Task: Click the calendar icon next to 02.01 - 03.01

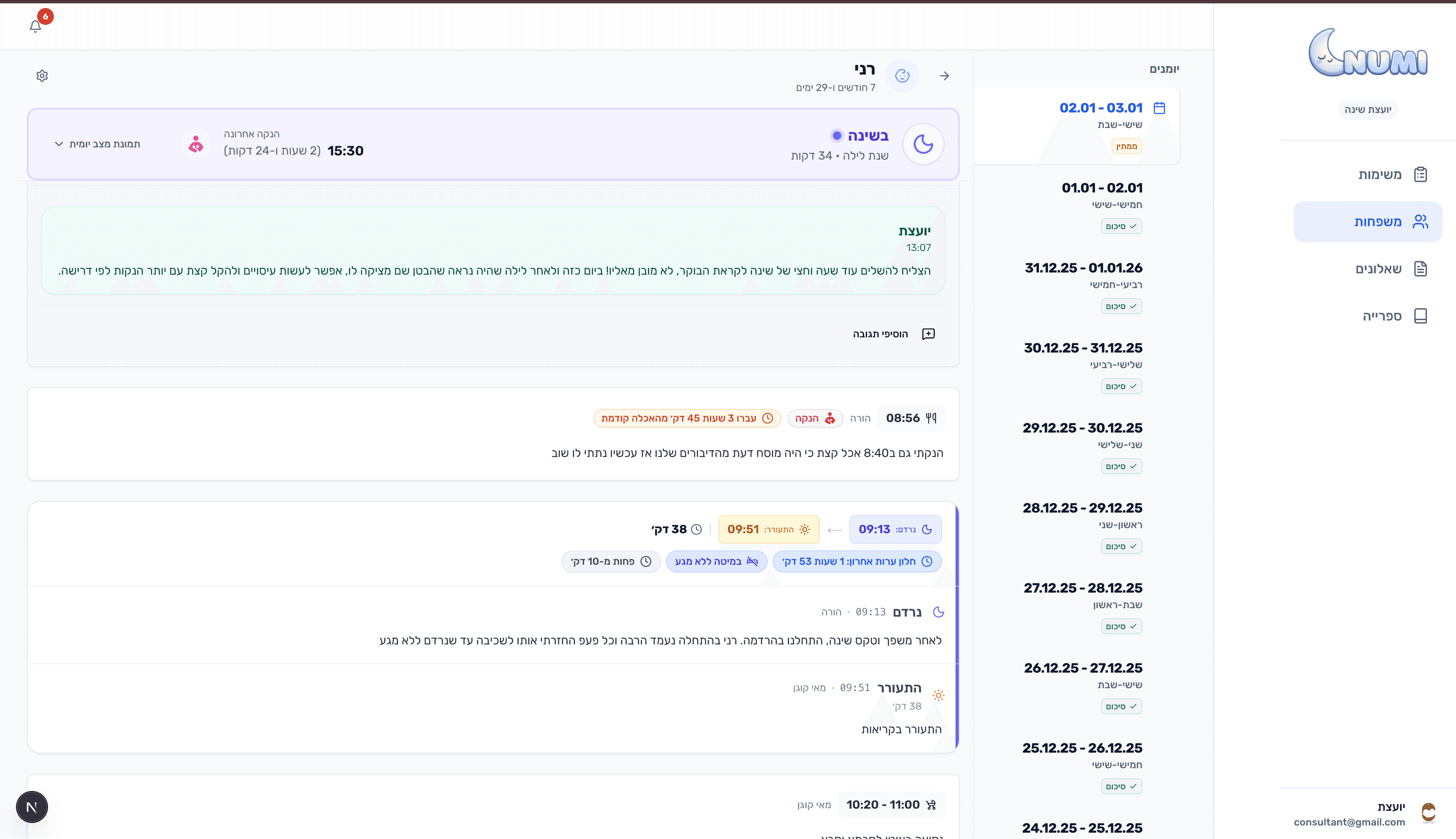Action: 1159,108
